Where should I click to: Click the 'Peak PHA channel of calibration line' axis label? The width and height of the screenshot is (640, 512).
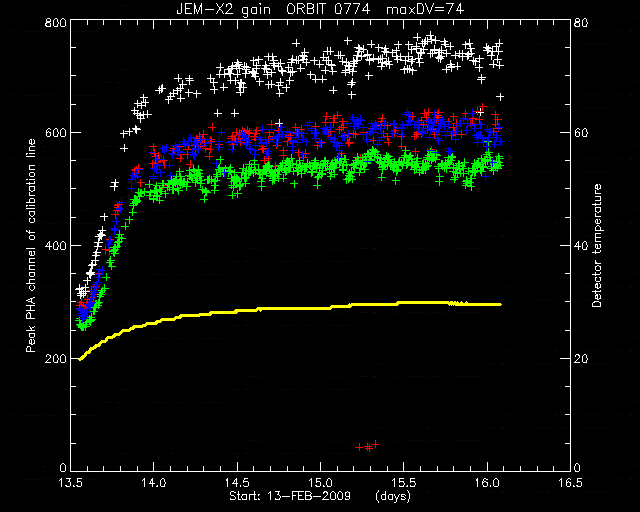(31, 246)
